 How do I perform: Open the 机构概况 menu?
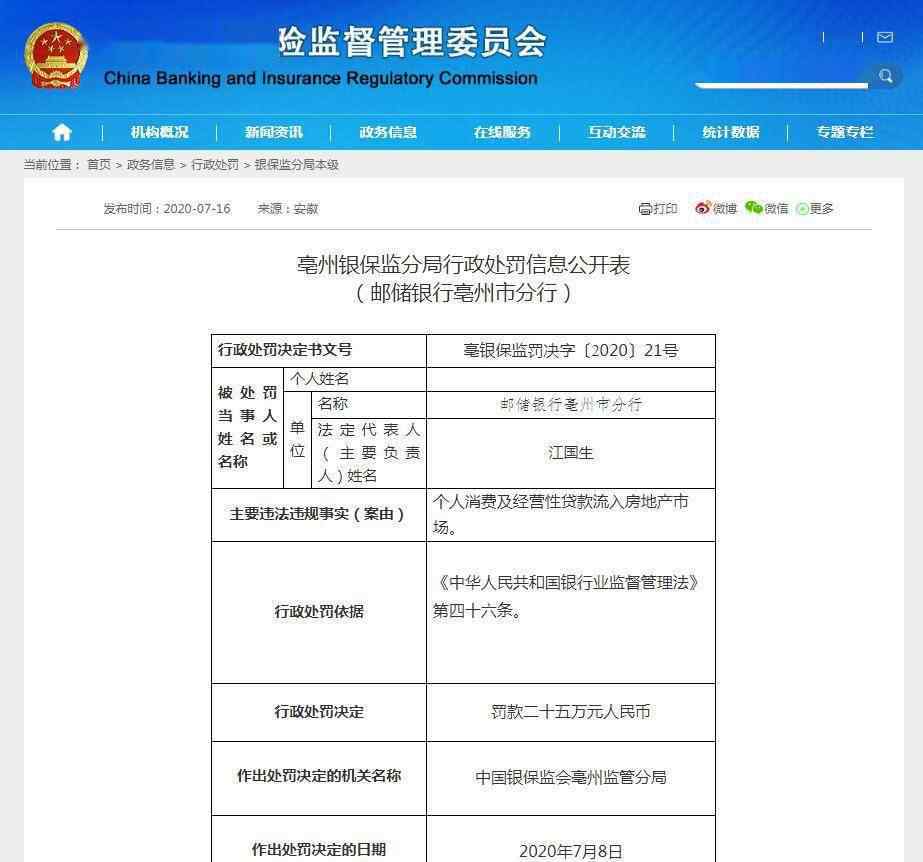[x=160, y=132]
